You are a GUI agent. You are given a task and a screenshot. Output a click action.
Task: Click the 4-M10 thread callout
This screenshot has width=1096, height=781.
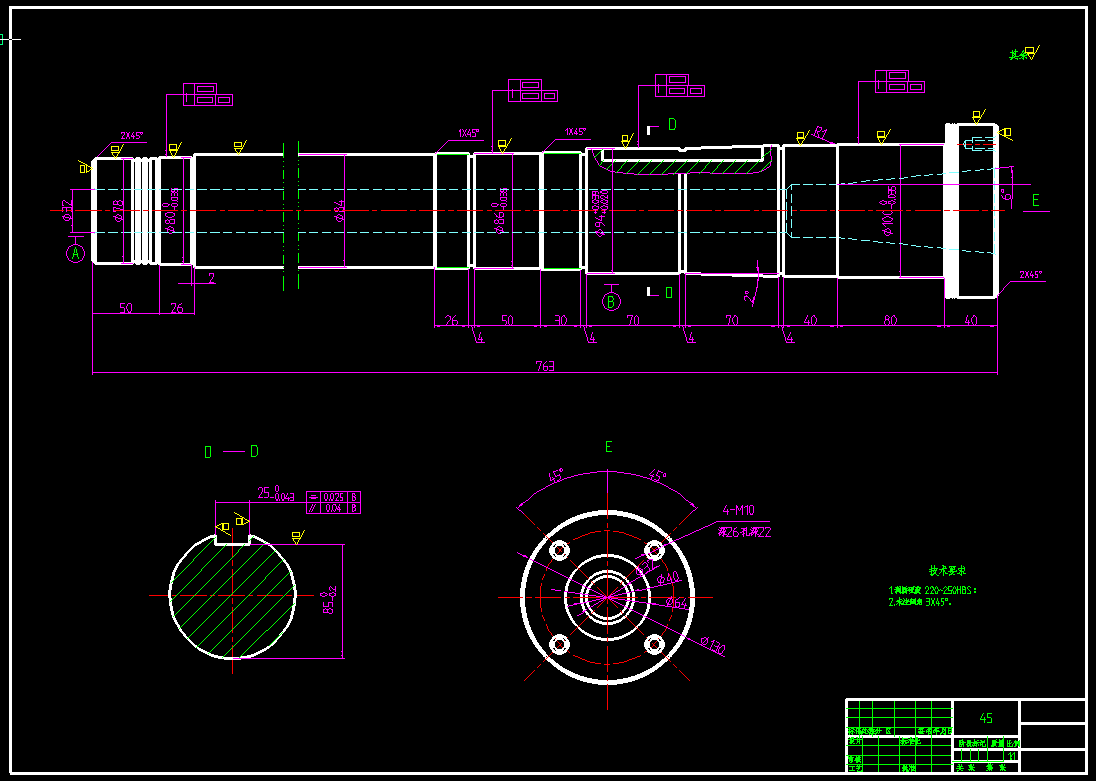click(738, 509)
